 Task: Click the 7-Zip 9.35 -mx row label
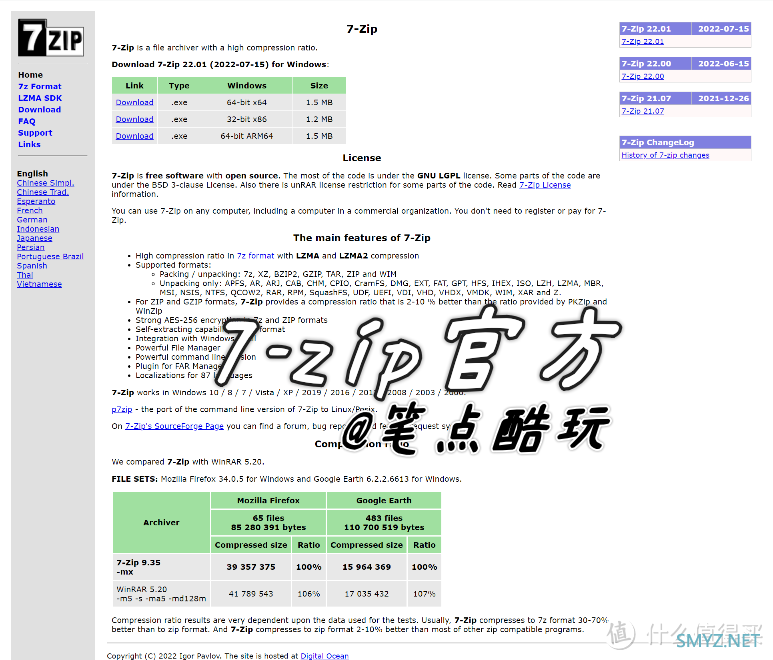click(x=161, y=567)
